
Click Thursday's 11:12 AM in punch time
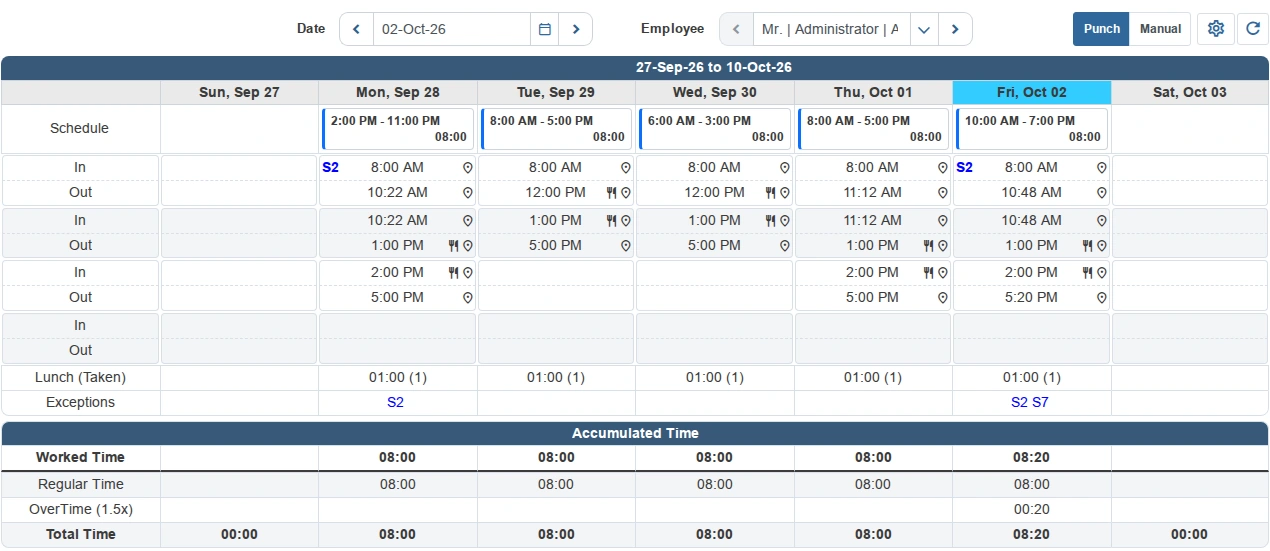point(873,220)
